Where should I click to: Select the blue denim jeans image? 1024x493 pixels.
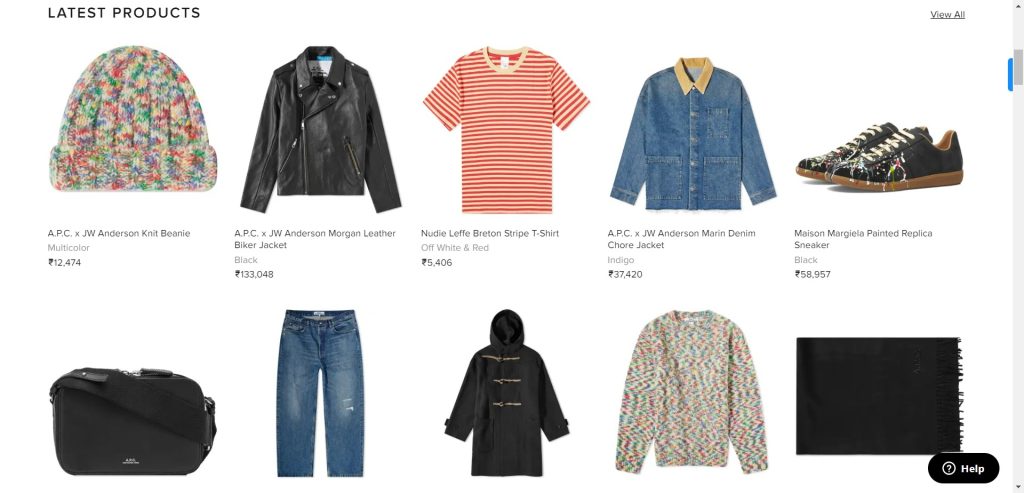point(320,392)
